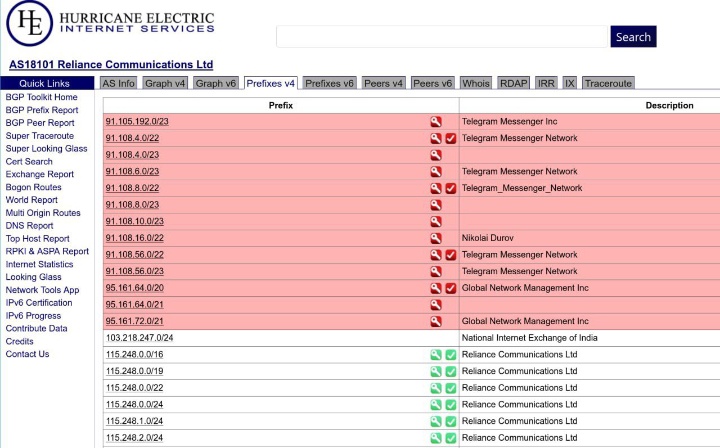720x448 pixels.
Task: Open BGP Toolkit Home link
Action: [41, 97]
